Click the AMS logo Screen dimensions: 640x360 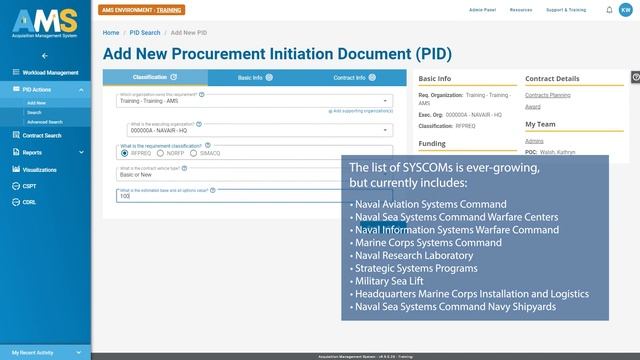click(x=45, y=24)
